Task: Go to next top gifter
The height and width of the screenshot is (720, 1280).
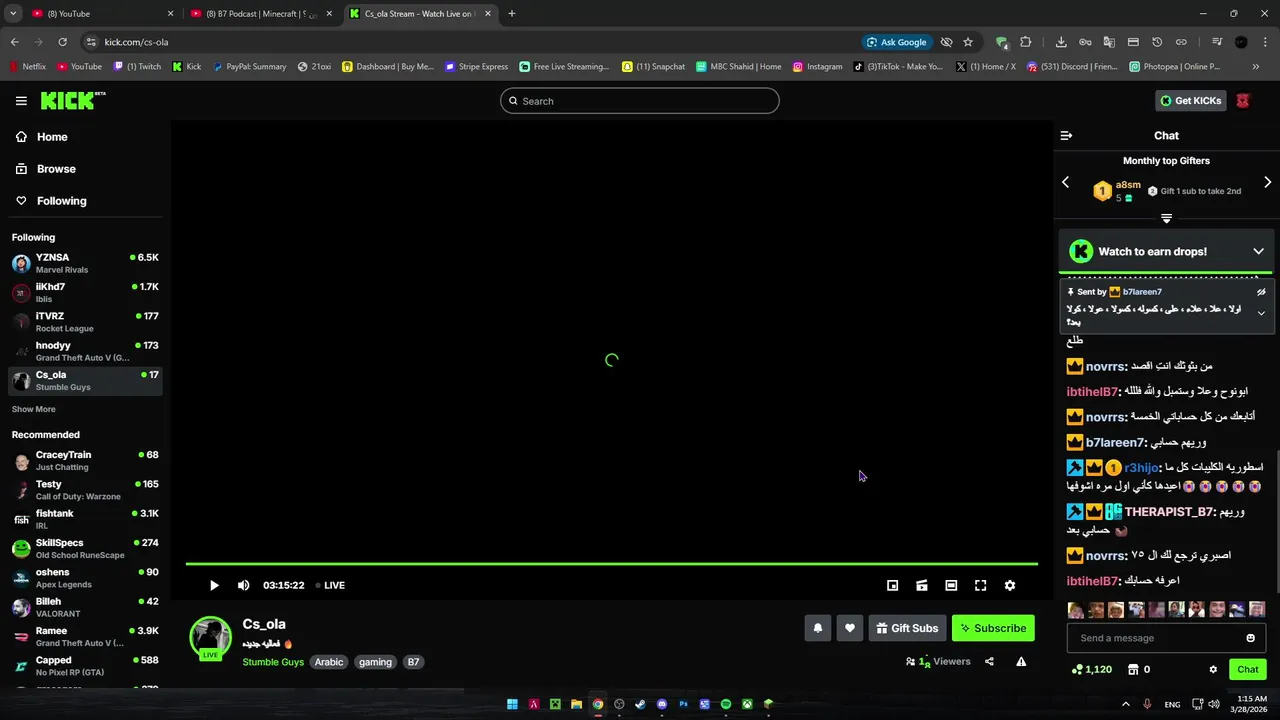Action: click(x=1267, y=182)
